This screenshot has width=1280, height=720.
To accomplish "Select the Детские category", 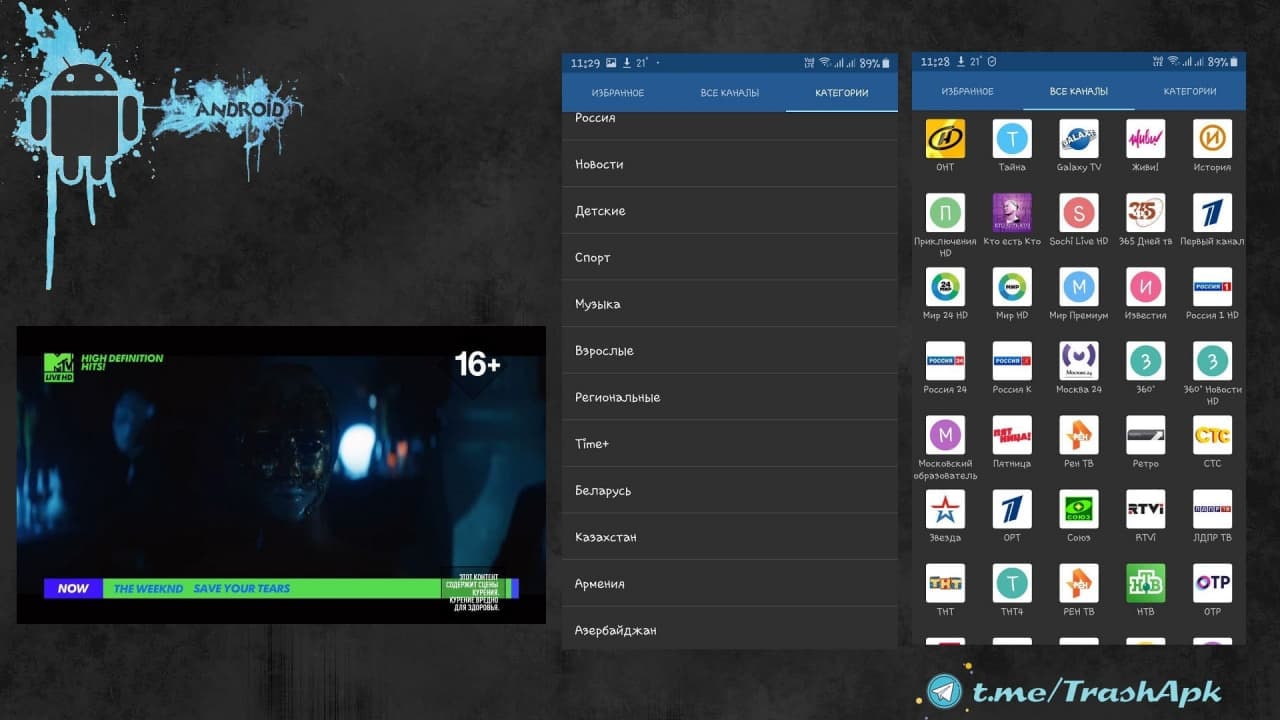I will 730,211.
